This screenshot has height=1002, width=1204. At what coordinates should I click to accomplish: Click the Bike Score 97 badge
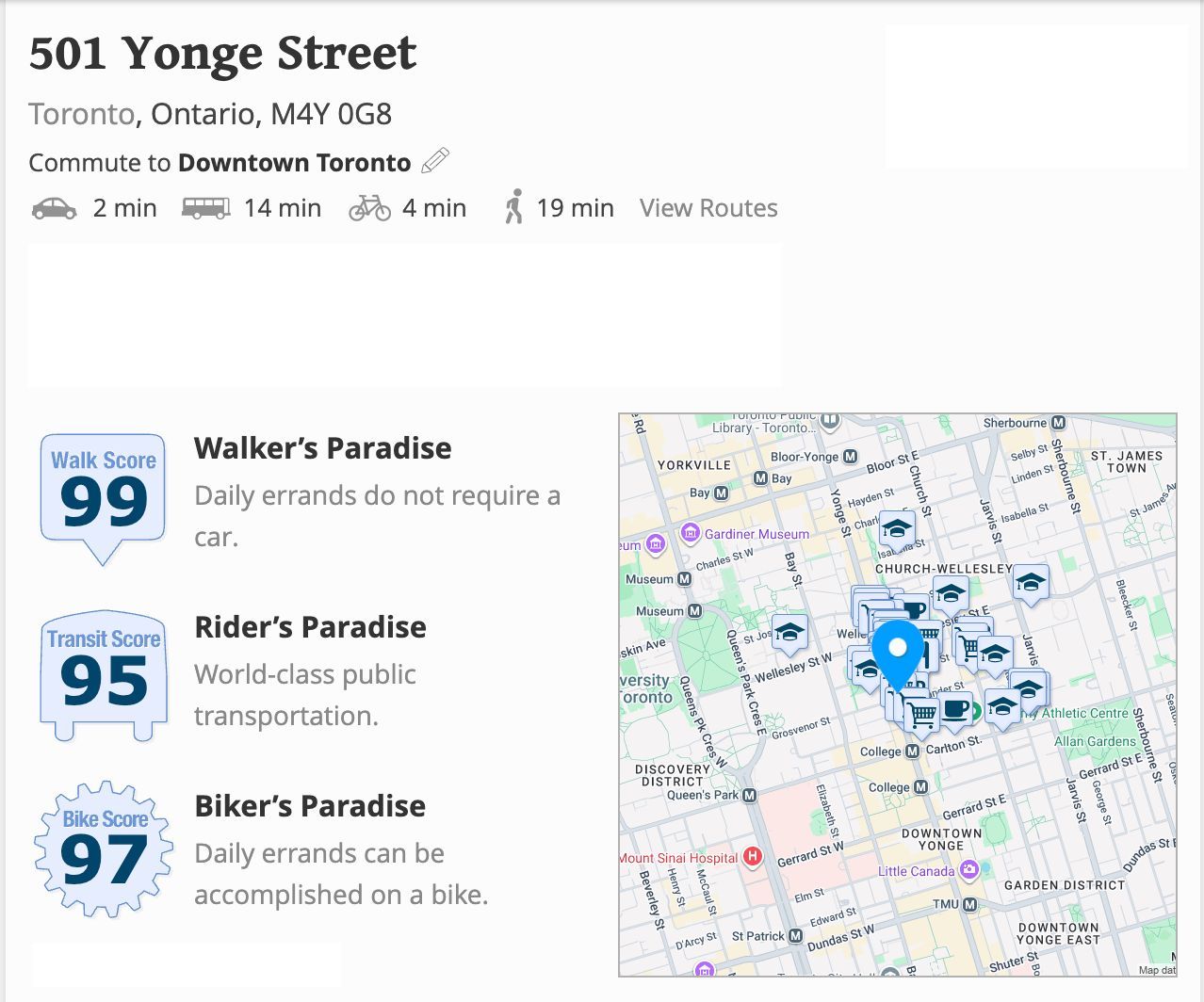(104, 849)
